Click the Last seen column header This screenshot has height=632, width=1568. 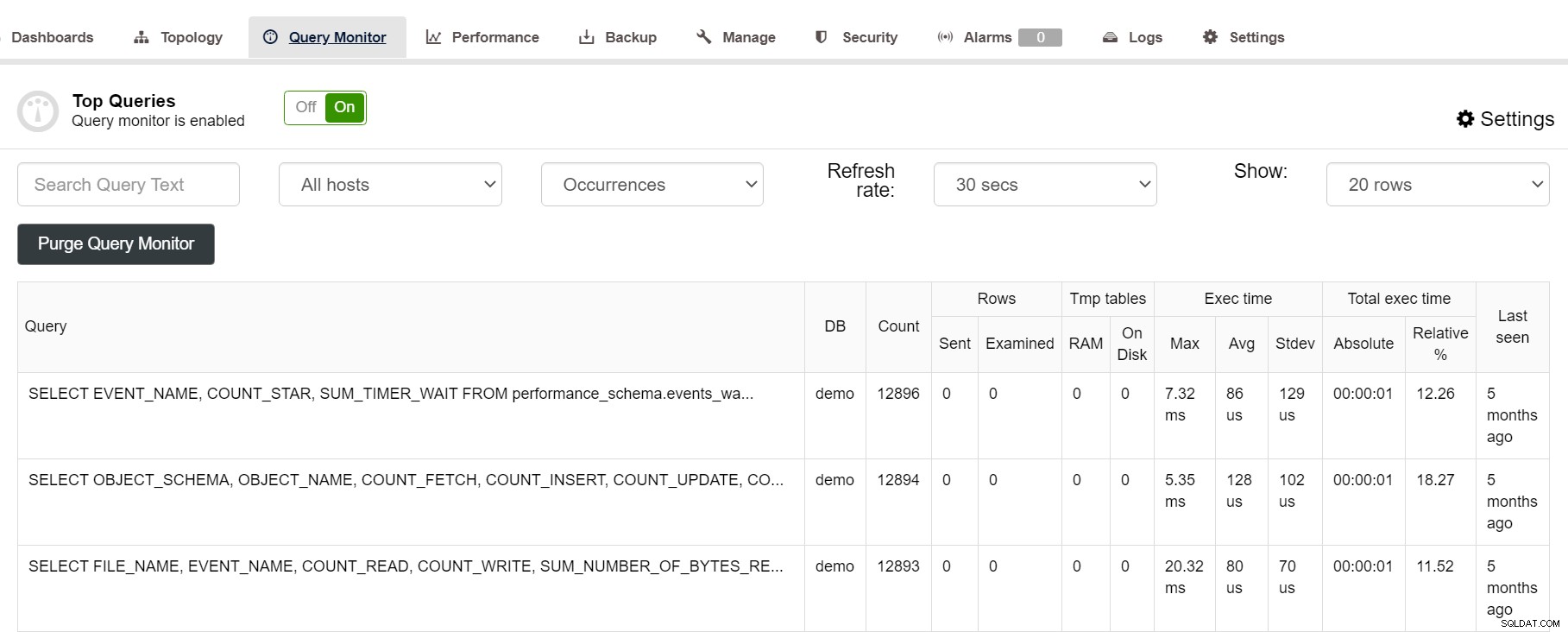(1513, 326)
